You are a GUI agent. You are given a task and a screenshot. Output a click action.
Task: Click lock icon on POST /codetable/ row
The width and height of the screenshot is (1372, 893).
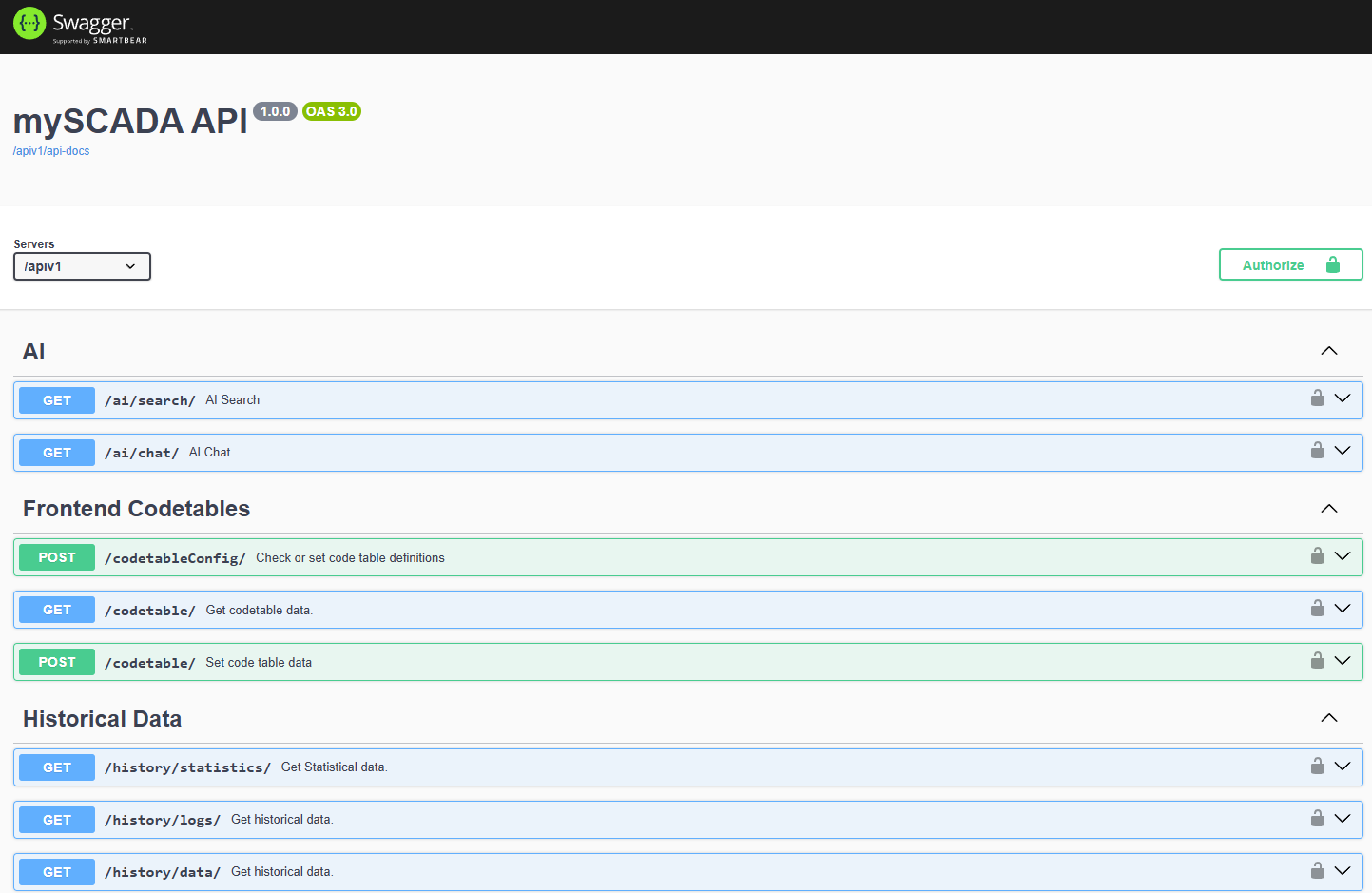[1317, 661]
